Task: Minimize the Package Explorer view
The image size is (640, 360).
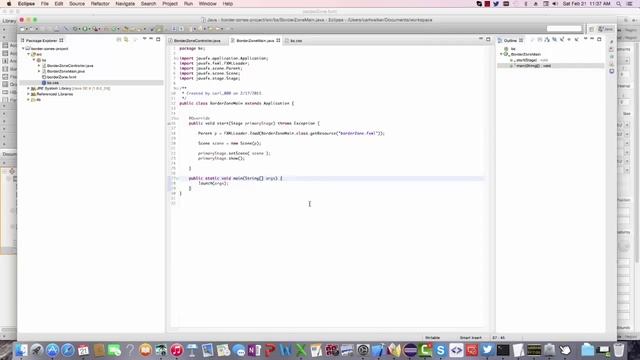Action: point(151,39)
